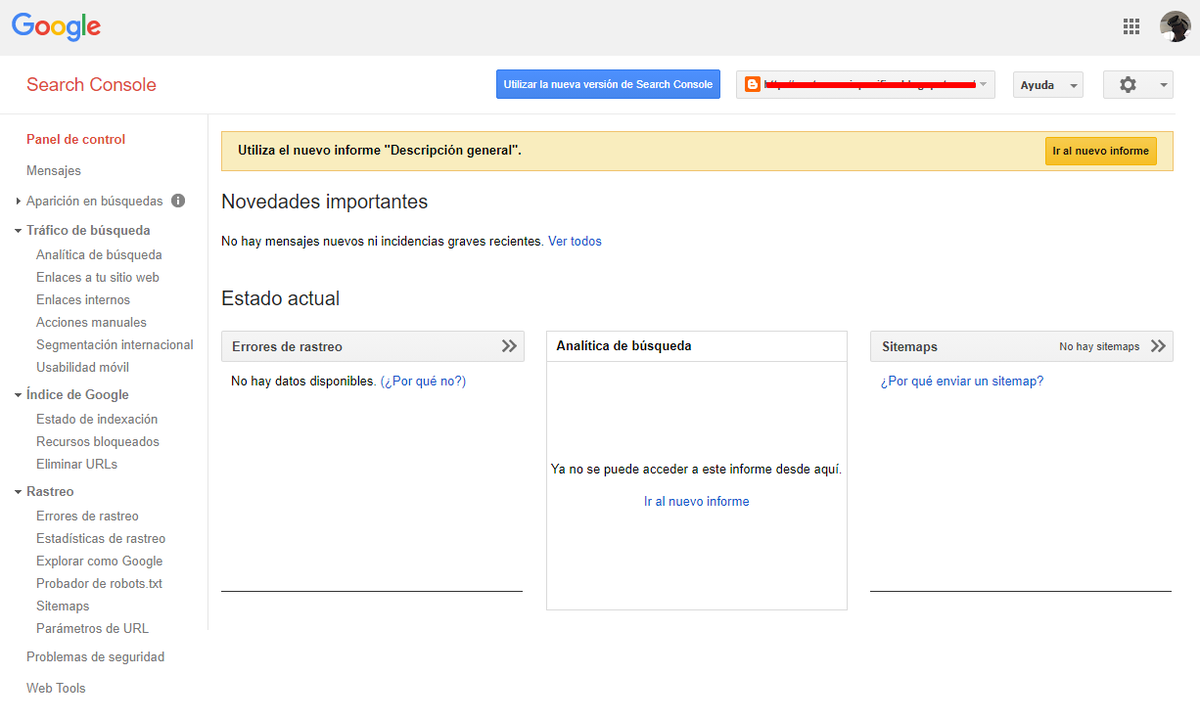Open Parámetros de URL sidebar item

pos(92,629)
